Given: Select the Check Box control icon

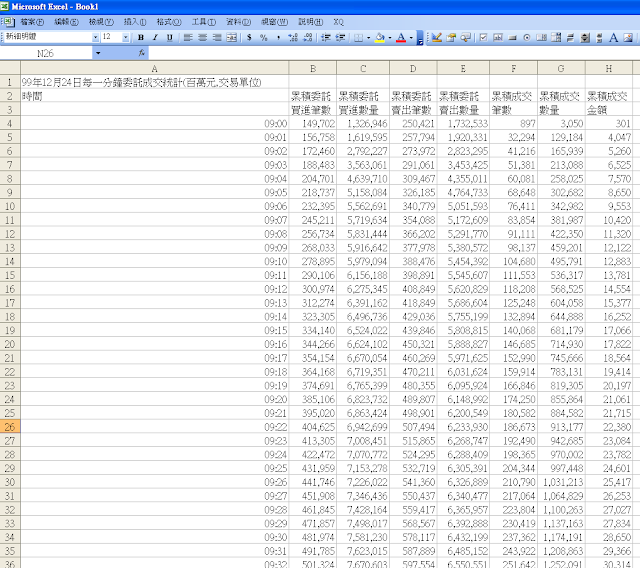Looking at the screenshot, I should (x=483, y=38).
